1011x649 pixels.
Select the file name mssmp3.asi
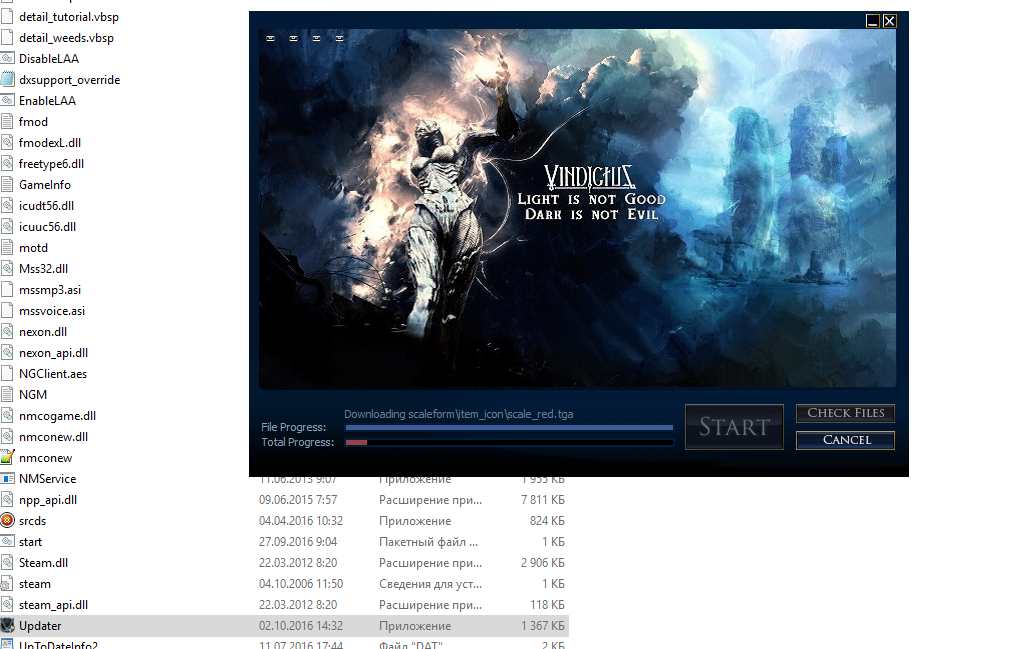pos(50,290)
